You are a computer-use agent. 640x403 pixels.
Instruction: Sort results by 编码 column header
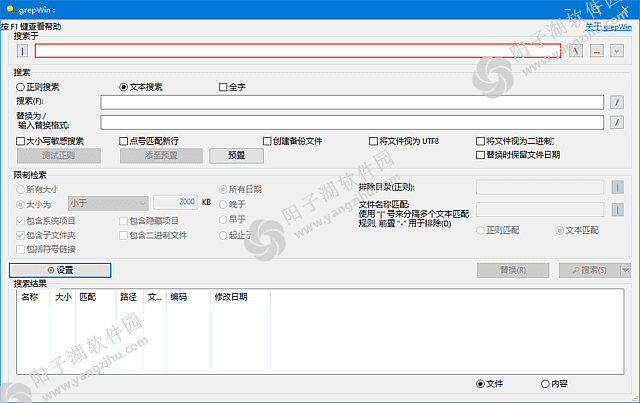(x=189, y=297)
